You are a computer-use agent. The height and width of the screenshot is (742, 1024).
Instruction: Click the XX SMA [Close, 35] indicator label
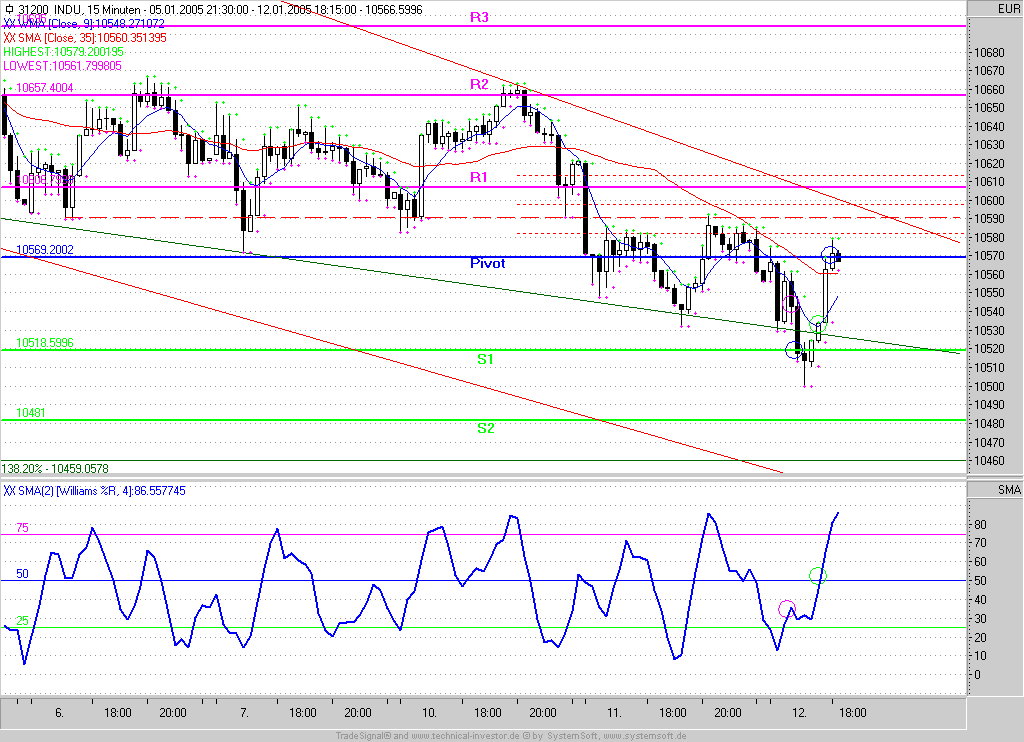click(85, 38)
